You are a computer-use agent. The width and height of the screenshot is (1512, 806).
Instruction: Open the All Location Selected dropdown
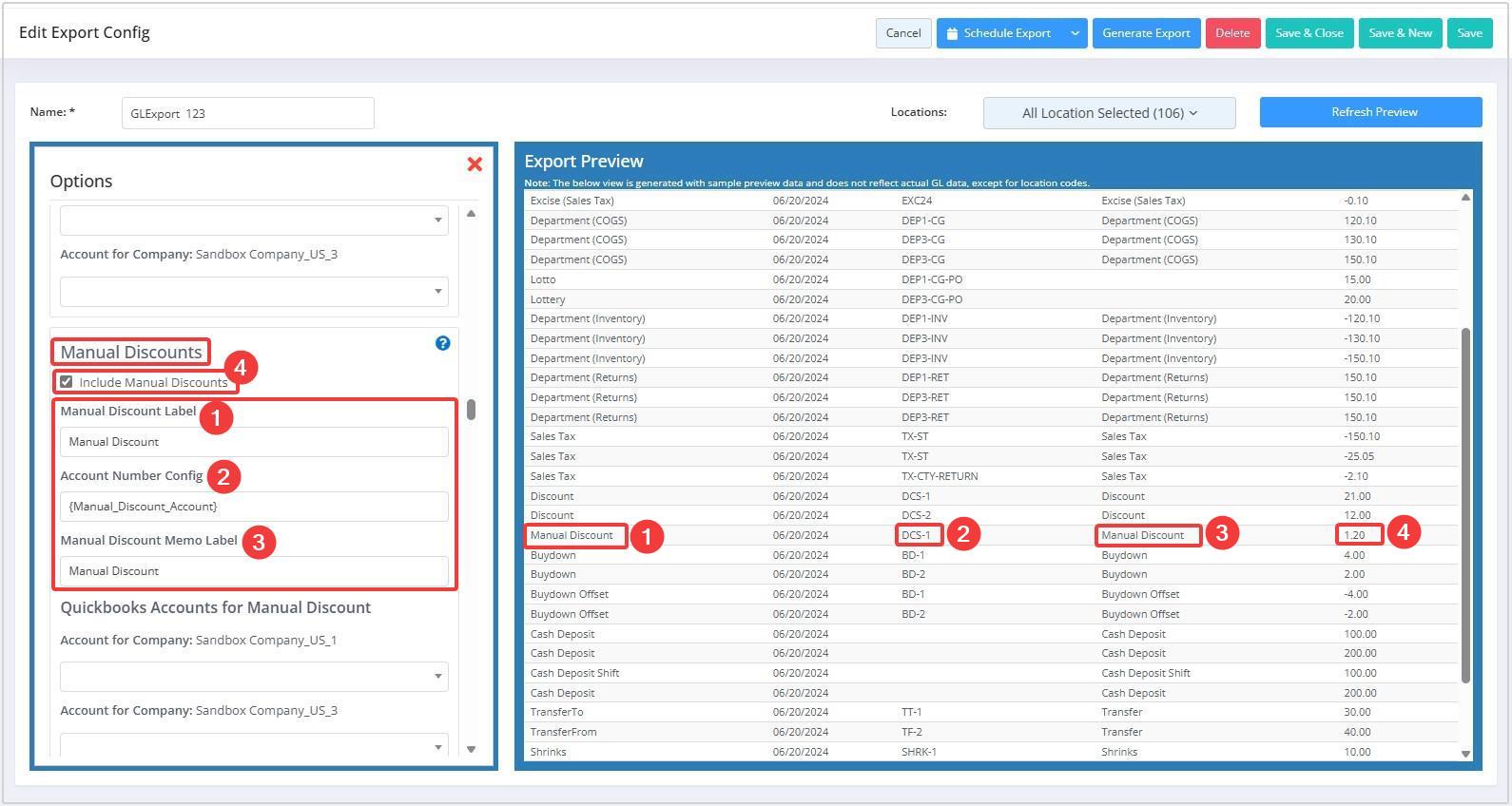1109,113
